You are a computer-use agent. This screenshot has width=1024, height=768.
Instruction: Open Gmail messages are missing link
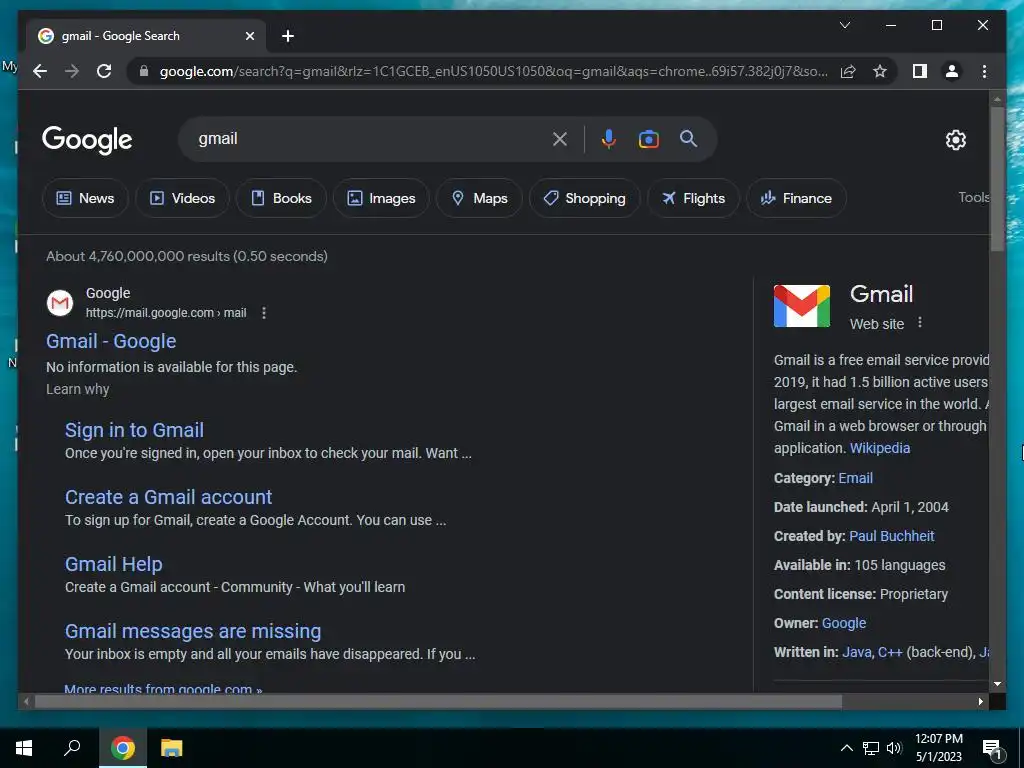(x=193, y=632)
